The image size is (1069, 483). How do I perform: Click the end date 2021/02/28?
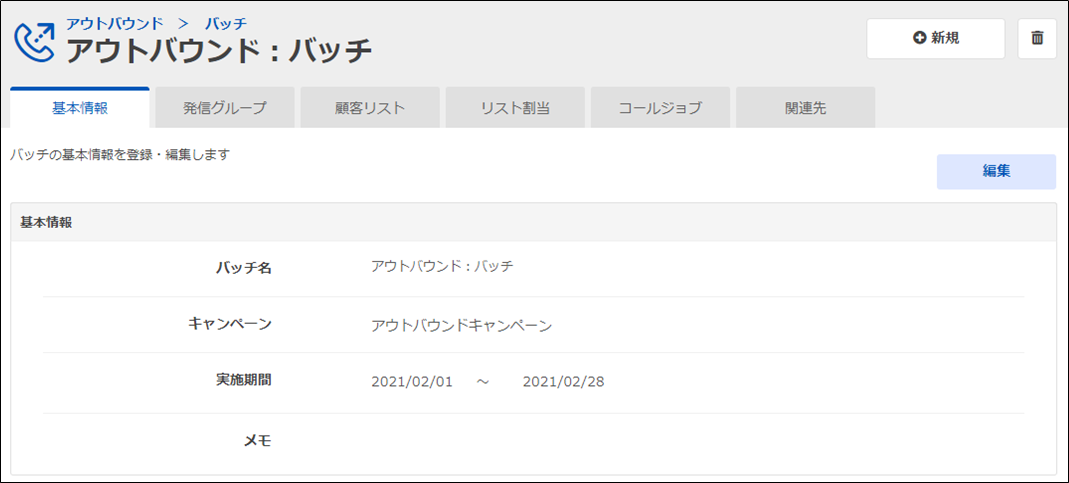[x=563, y=381]
